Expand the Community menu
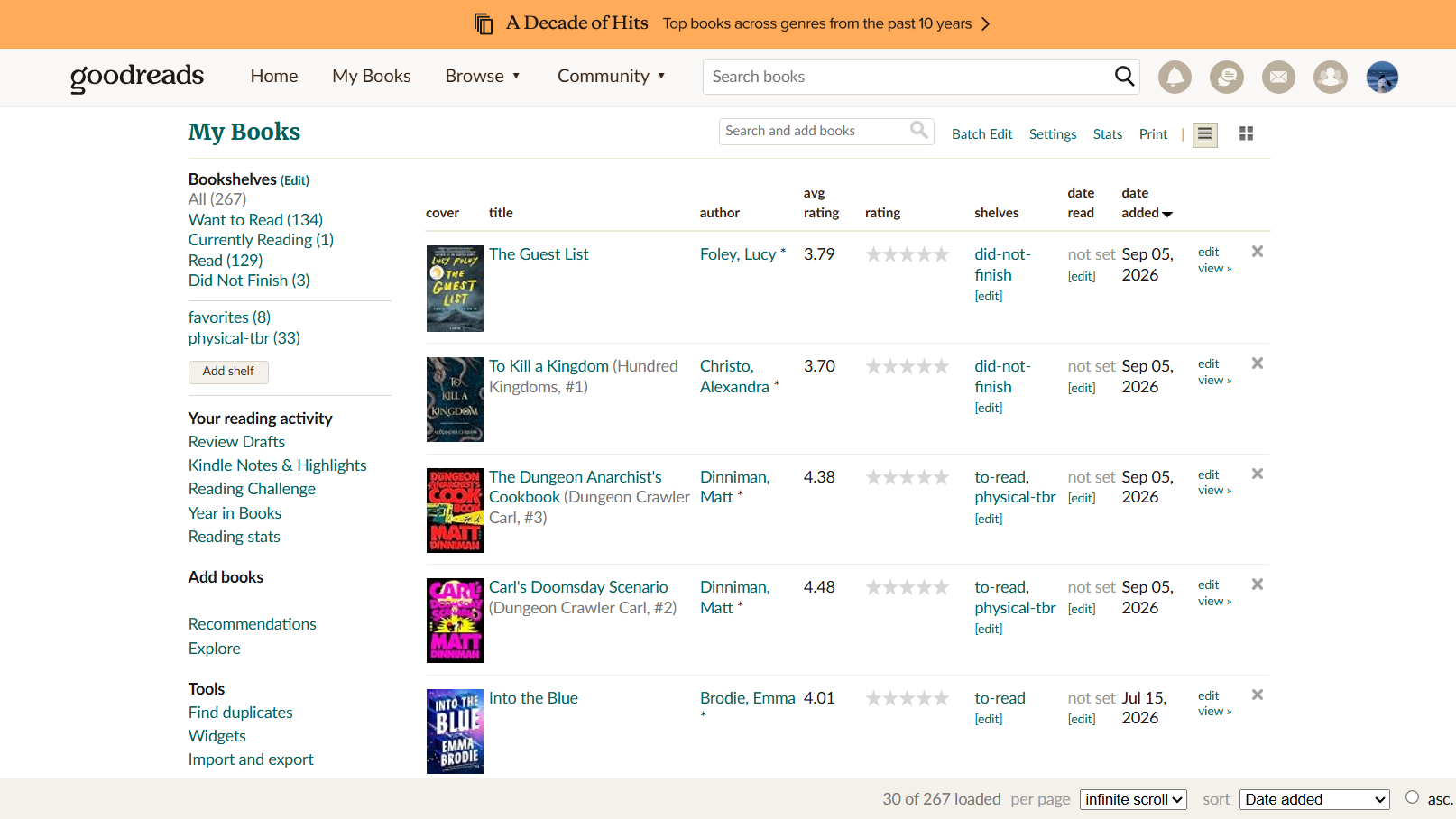 point(611,77)
